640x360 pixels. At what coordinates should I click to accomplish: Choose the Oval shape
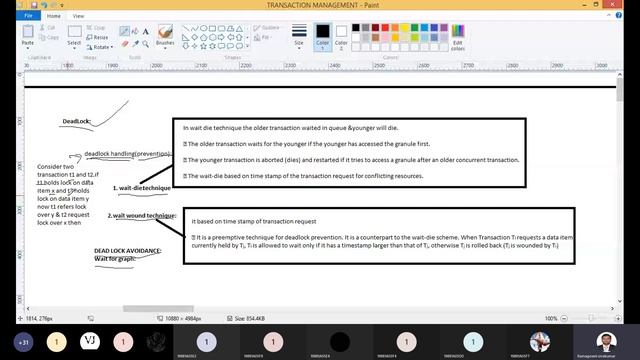204,29
